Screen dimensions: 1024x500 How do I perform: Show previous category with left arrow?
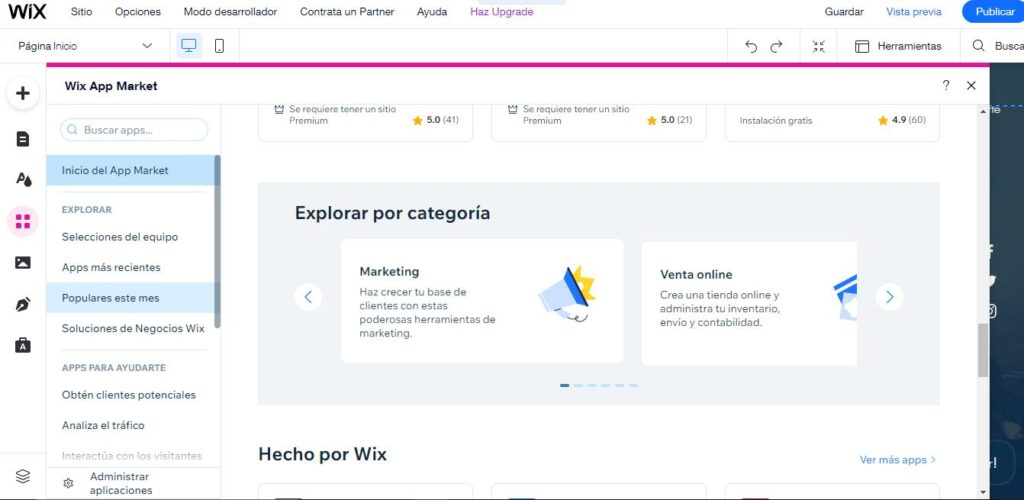point(308,297)
